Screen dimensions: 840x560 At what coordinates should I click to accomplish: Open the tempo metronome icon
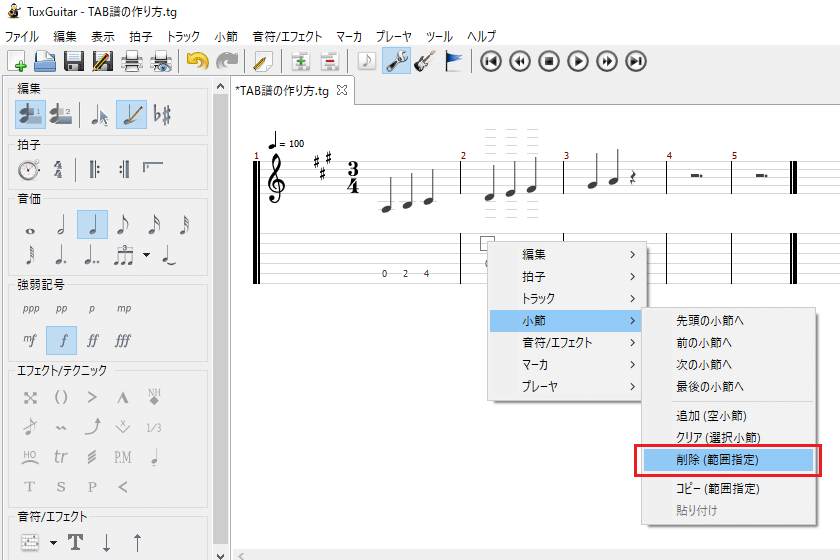(x=29, y=169)
